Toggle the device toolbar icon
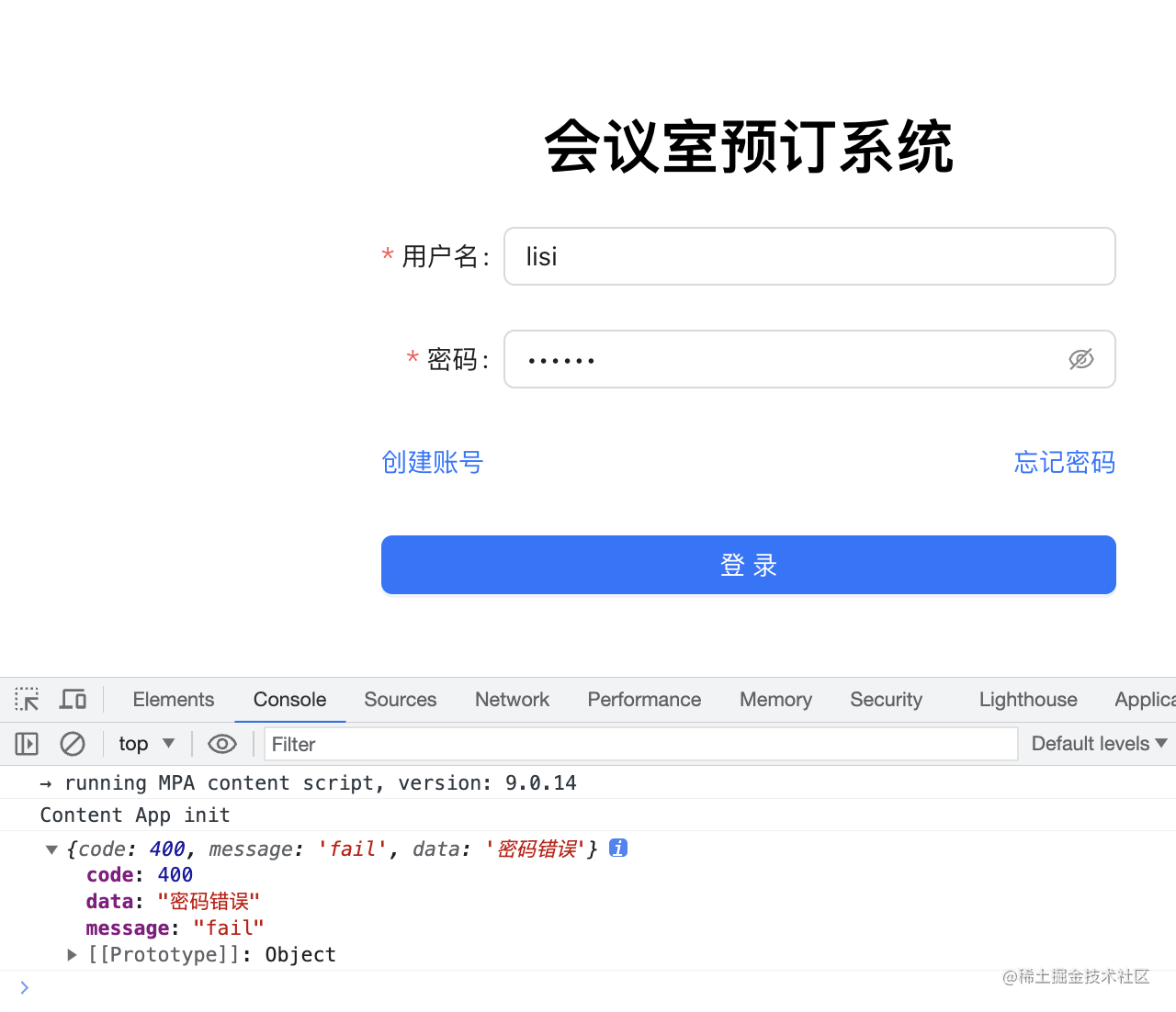 [x=73, y=700]
